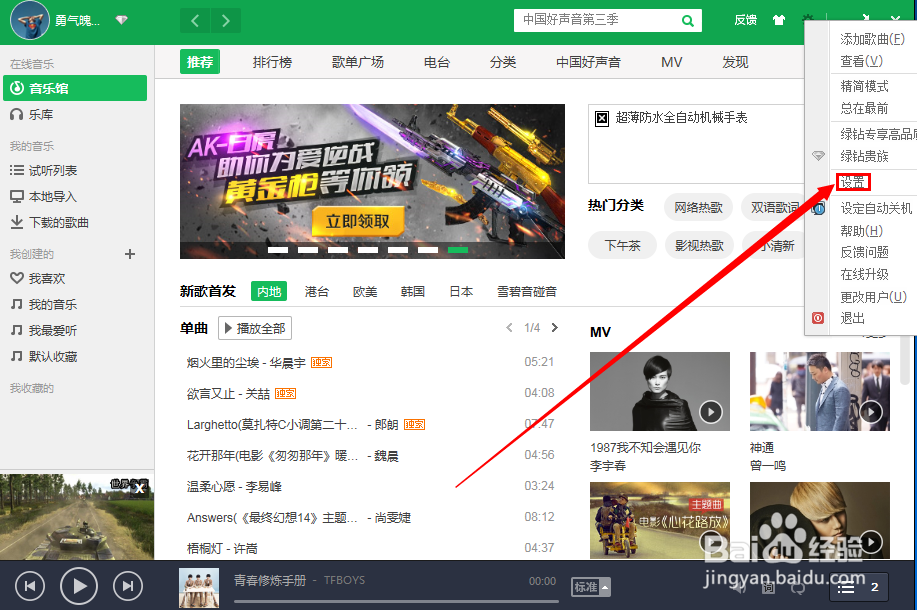Select the 日本 new songs tab
This screenshot has width=917, height=610.
pyautogui.click(x=461, y=291)
